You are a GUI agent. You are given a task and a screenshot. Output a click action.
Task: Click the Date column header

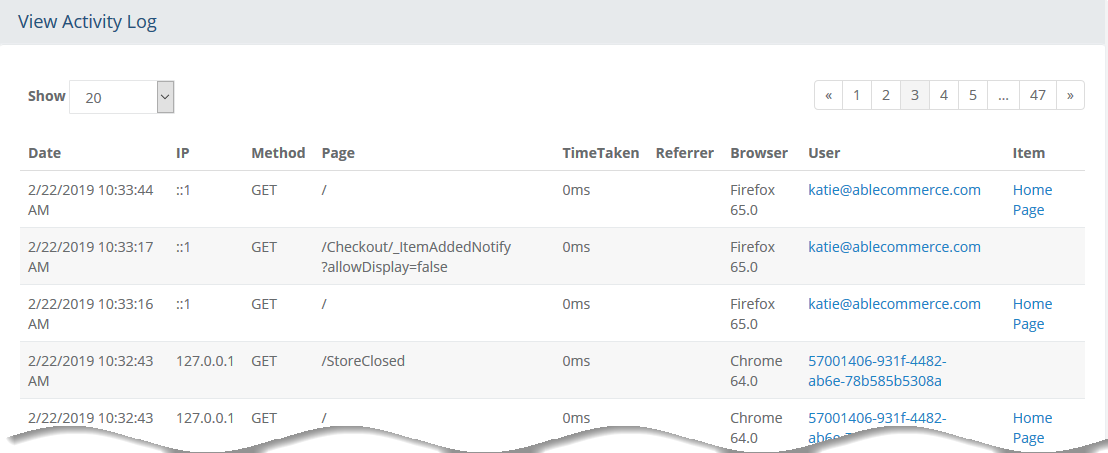pos(45,153)
